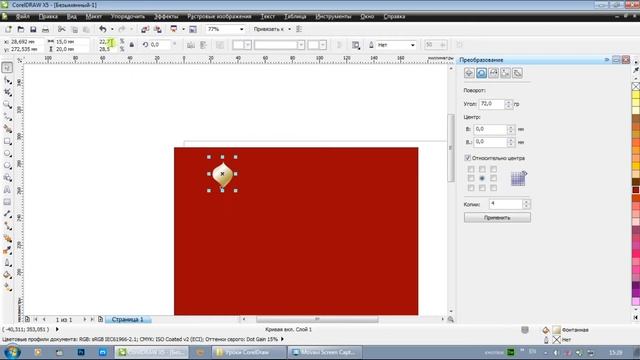Click the Undo arrow icon

click(103, 29)
